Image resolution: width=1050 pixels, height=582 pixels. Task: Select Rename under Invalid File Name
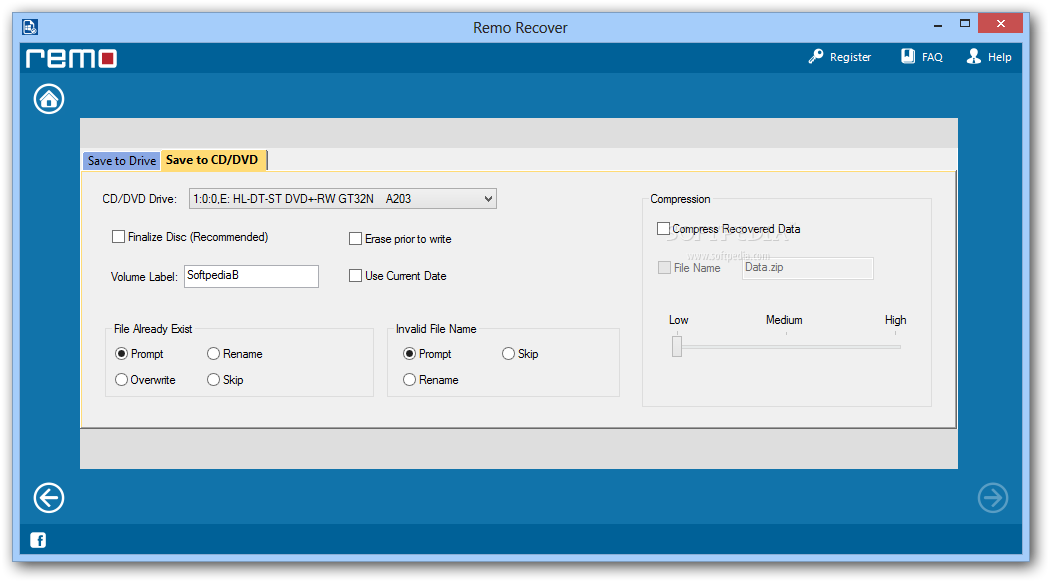pos(409,380)
